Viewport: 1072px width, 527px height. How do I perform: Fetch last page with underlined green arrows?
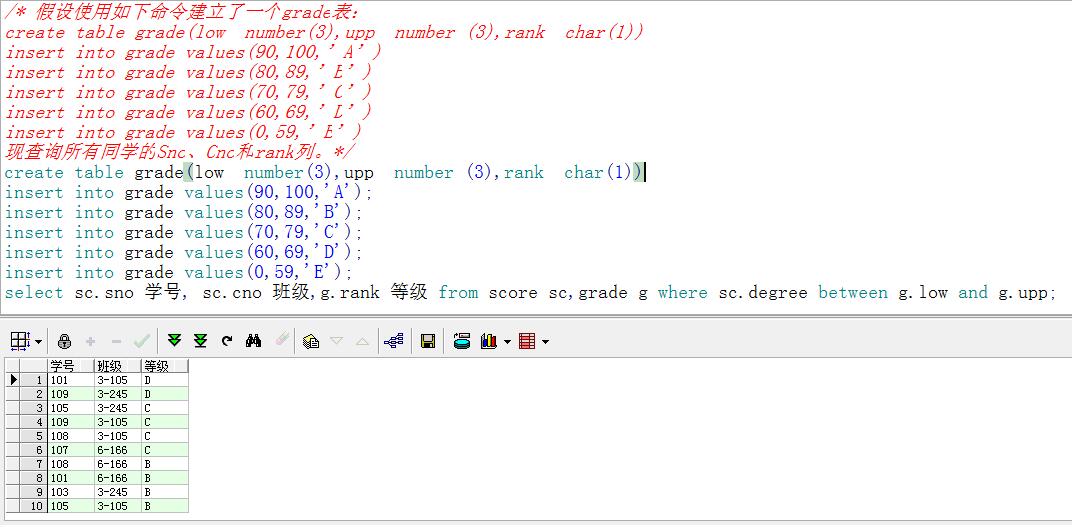point(200,340)
